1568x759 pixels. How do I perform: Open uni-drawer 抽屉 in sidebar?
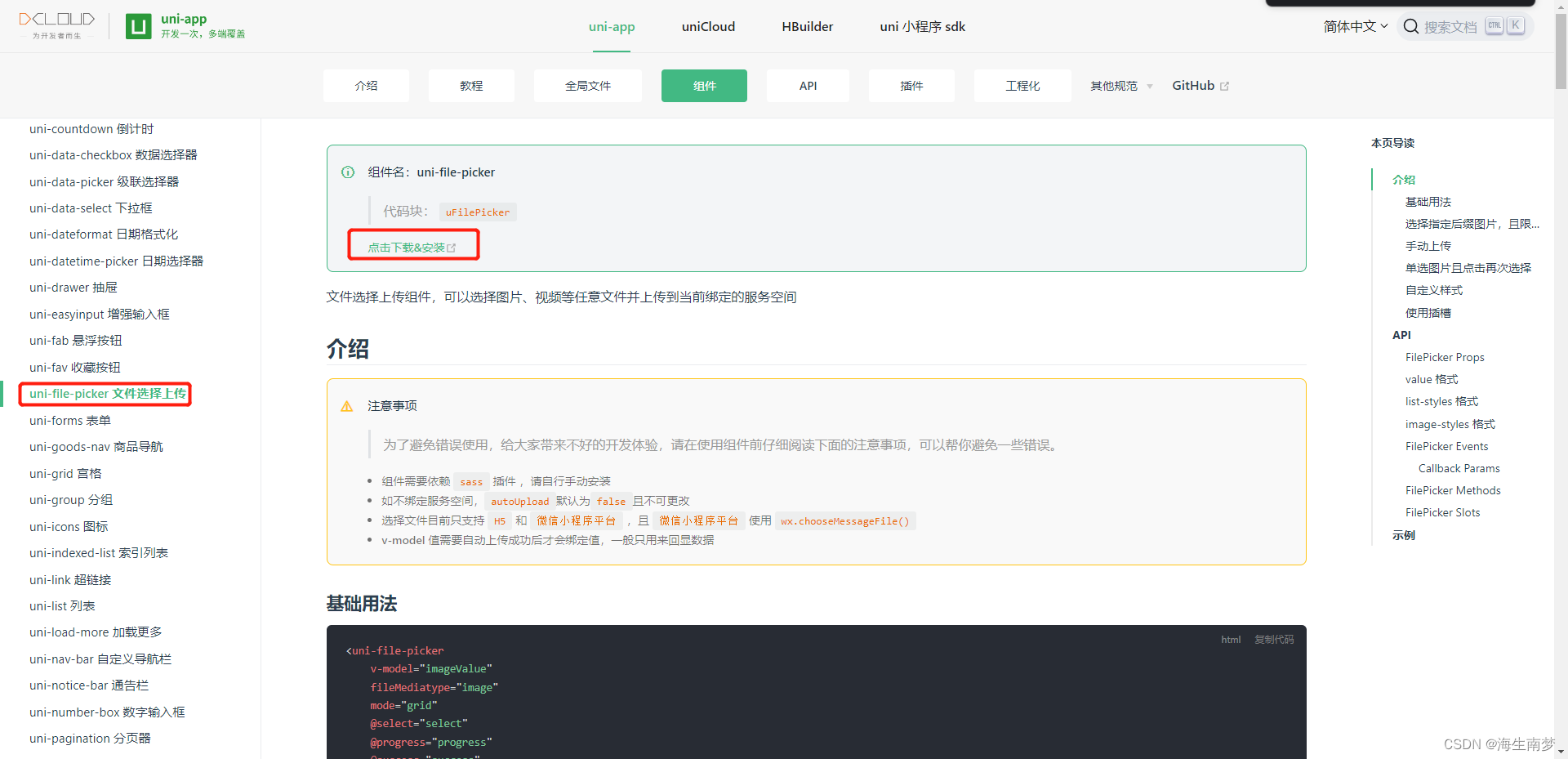coord(73,288)
